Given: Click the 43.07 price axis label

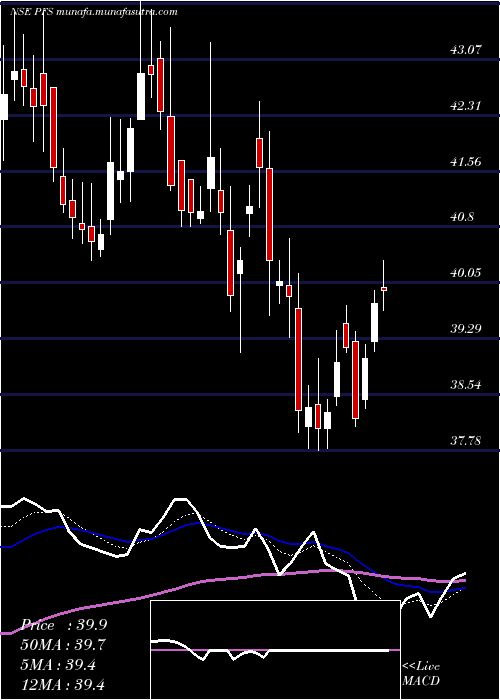Looking at the screenshot, I should [466, 50].
